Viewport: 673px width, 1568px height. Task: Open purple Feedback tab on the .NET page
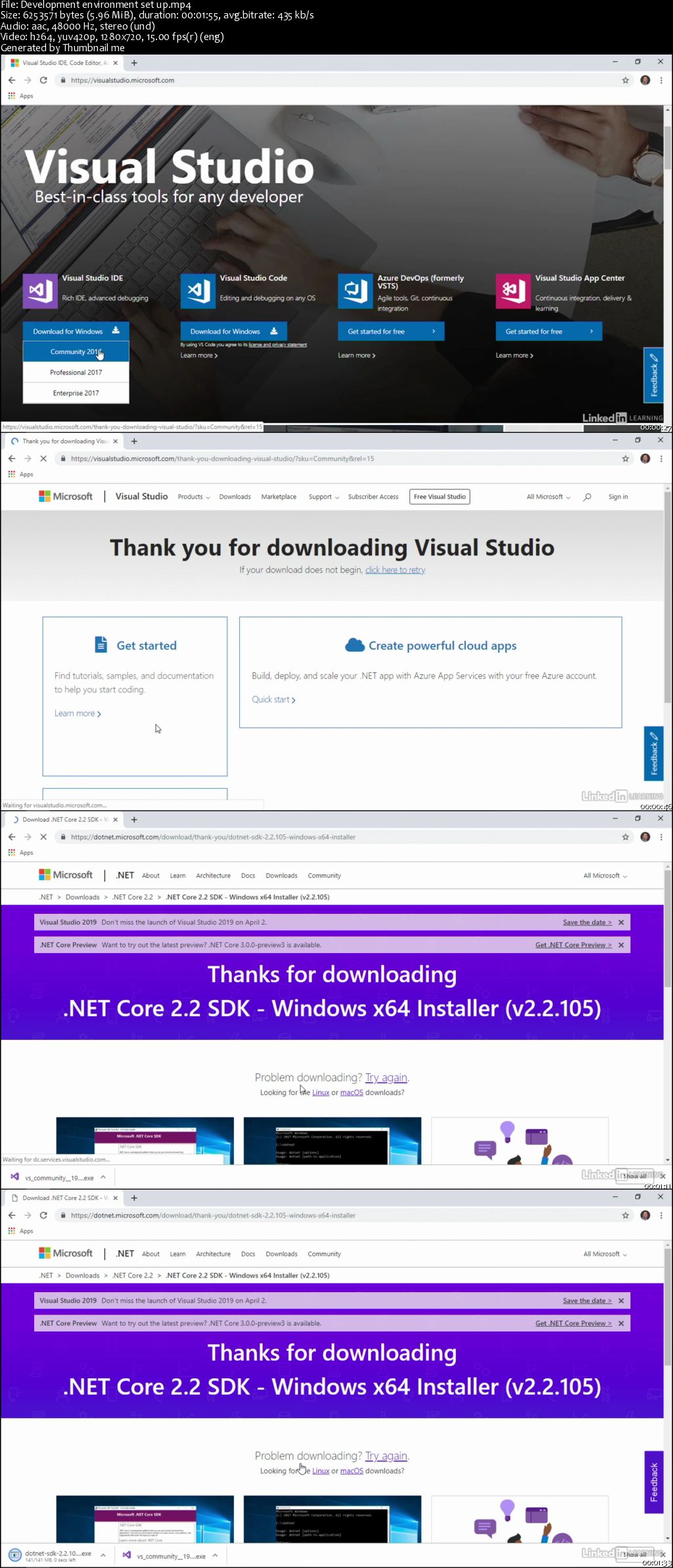point(654,1482)
